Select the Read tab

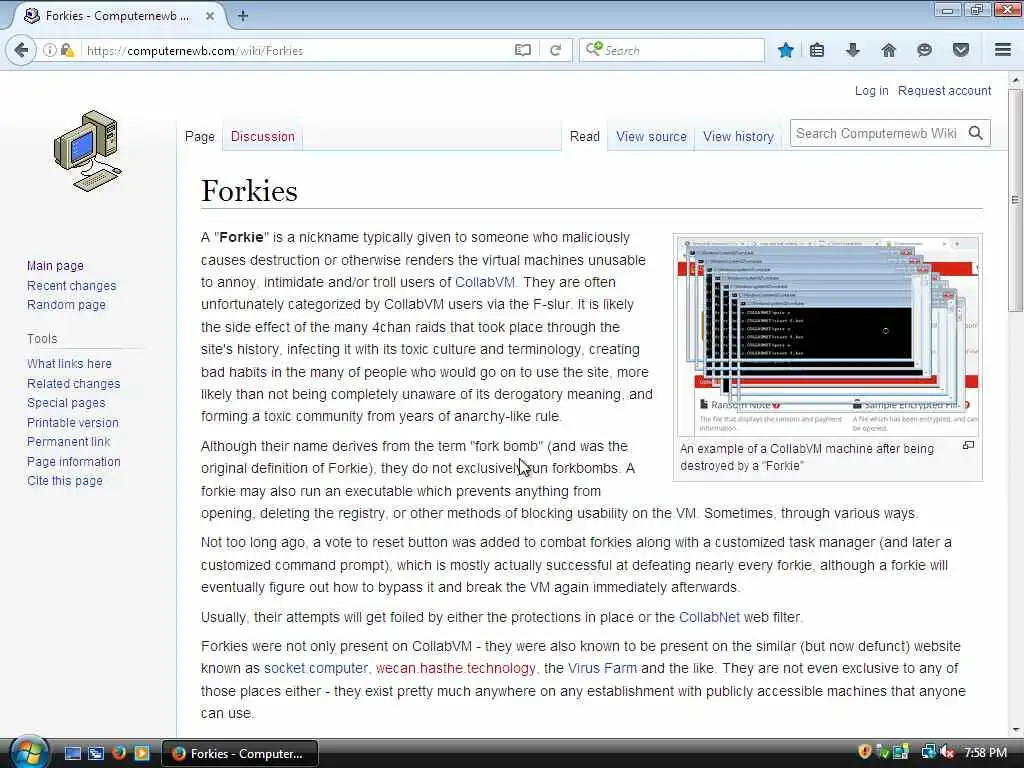click(x=584, y=136)
